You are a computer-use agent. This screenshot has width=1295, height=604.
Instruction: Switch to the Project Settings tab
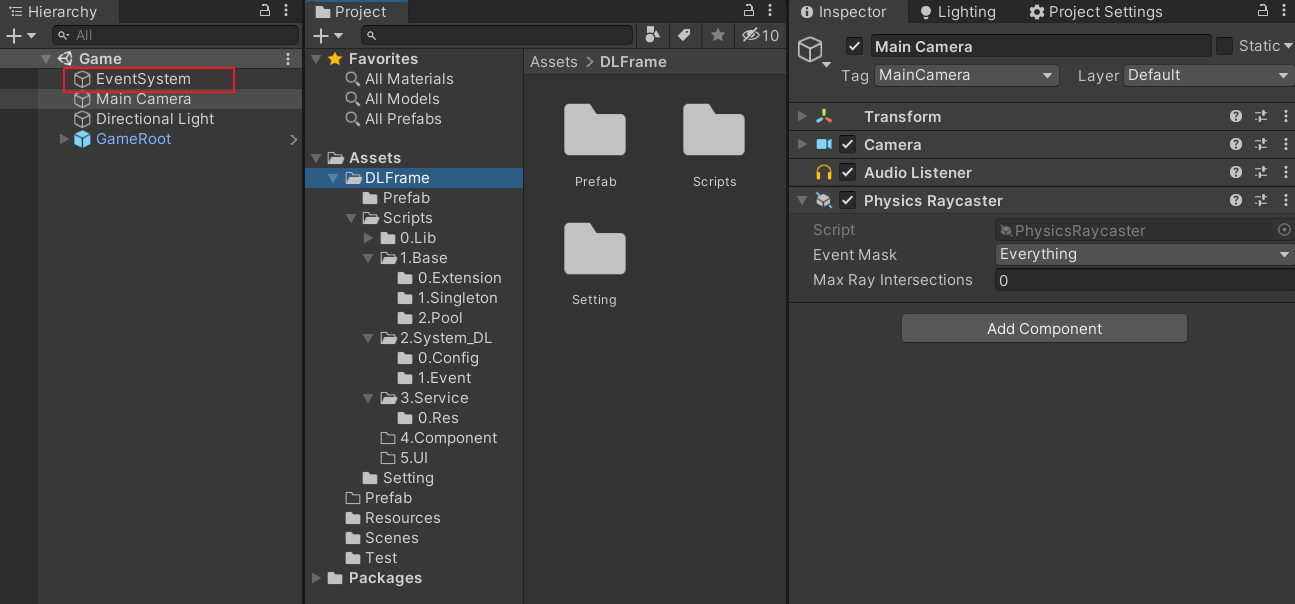coord(1095,12)
